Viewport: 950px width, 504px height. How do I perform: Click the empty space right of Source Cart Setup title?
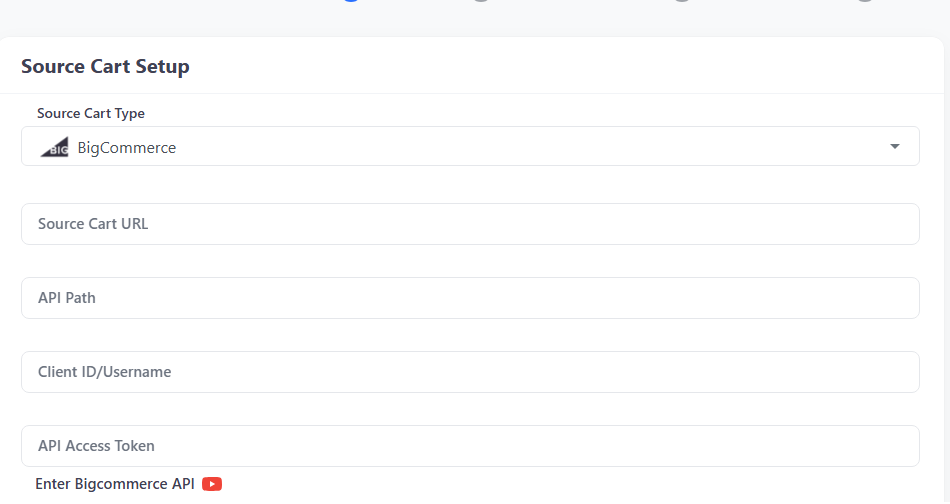(x=563, y=65)
